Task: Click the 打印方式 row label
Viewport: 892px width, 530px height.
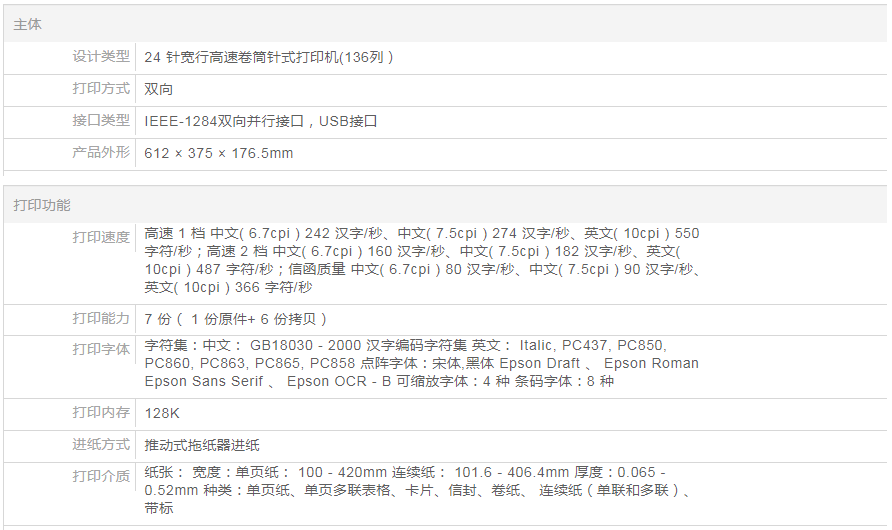Action: click(101, 89)
